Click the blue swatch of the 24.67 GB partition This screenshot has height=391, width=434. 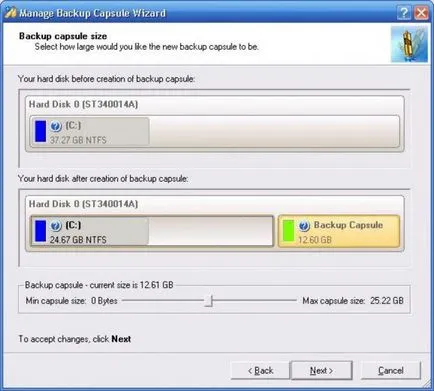coord(40,231)
